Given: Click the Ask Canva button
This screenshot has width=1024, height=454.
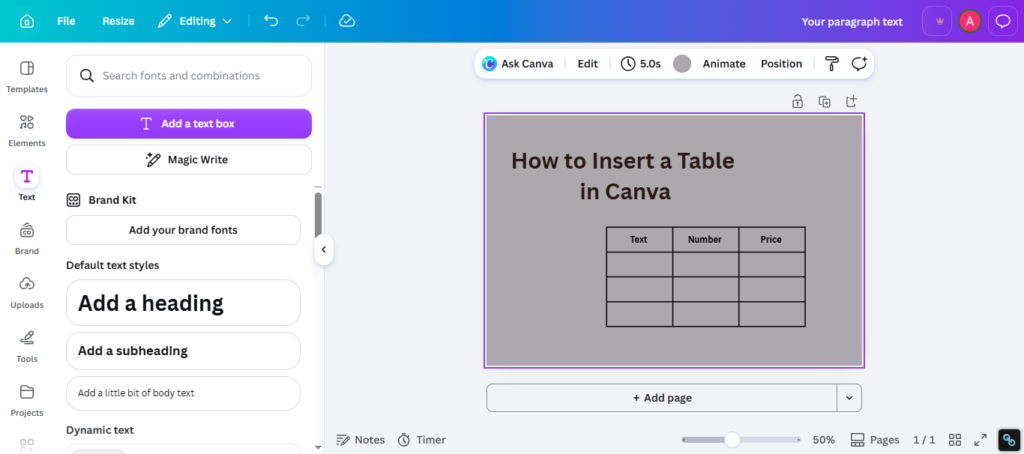Looking at the screenshot, I should coord(518,63).
